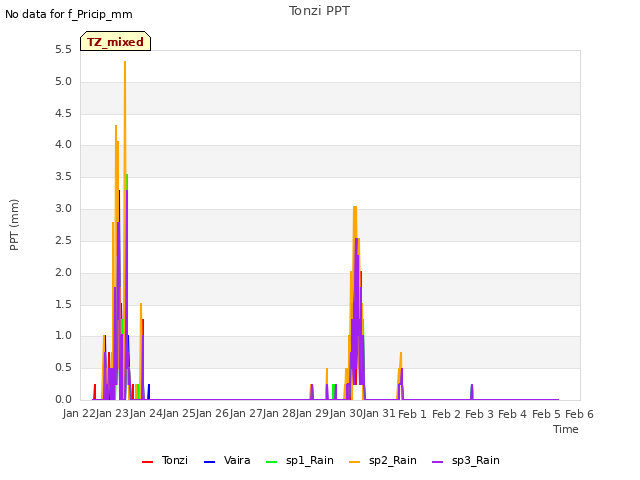Viewport: 640px width, 480px height.
Task: Toggle the sp1_Rain legend entry
Action: pyautogui.click(x=300, y=460)
